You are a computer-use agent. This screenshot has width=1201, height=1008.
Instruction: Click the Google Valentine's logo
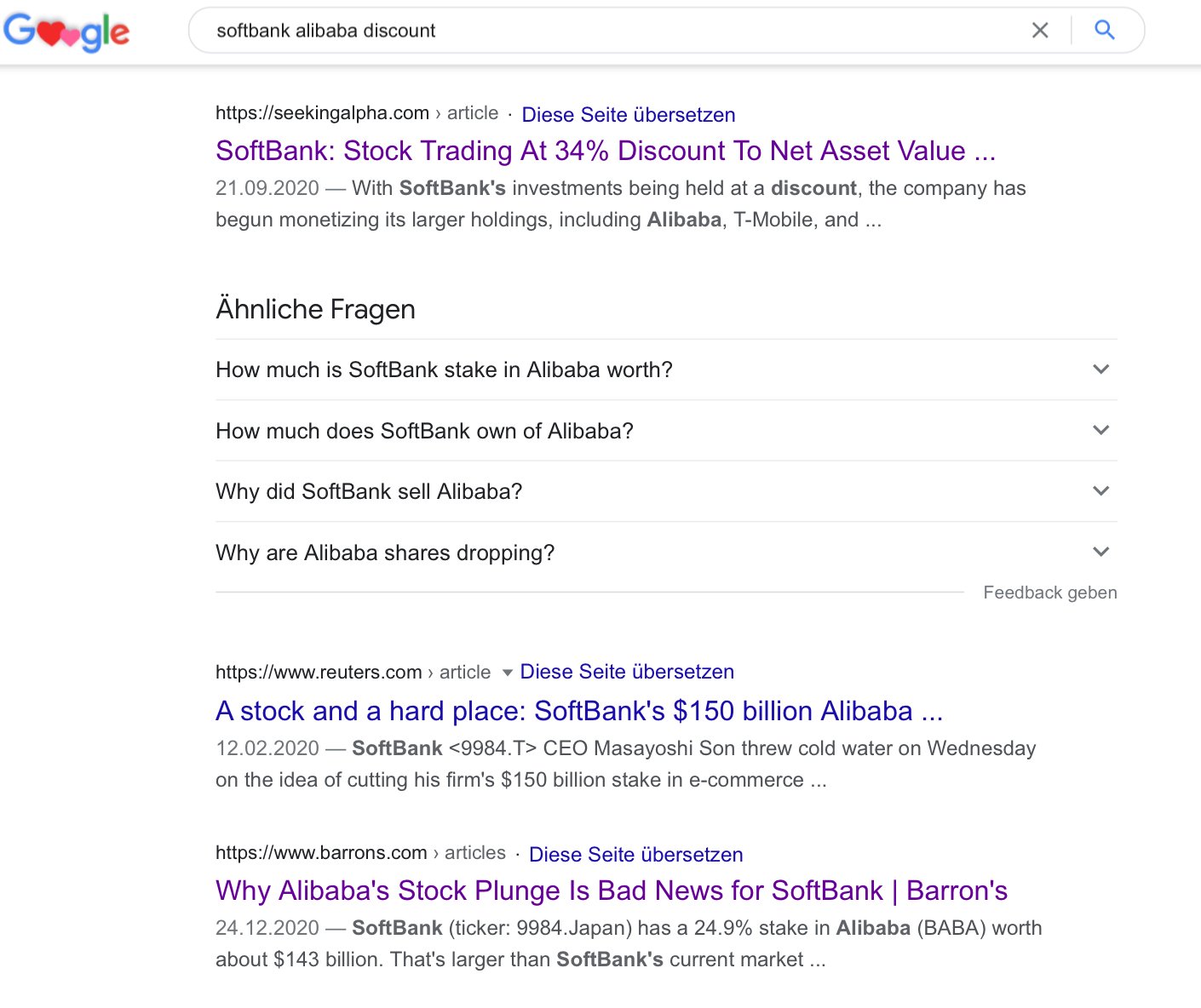click(66, 31)
